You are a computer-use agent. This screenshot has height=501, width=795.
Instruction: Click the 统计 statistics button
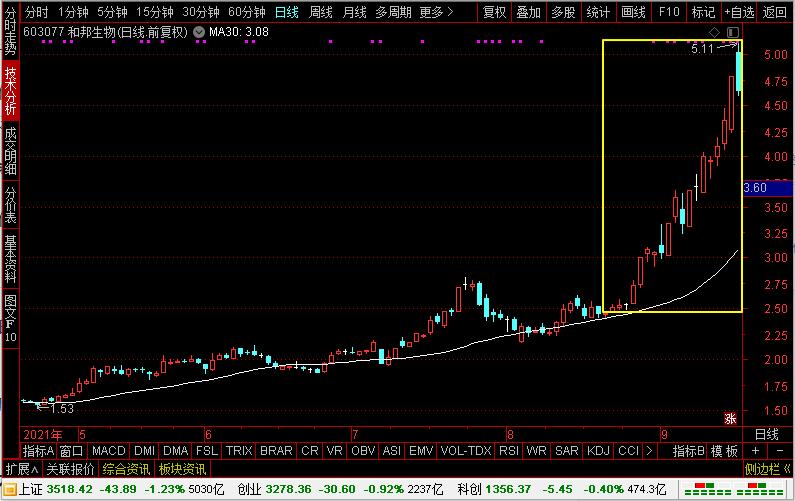pos(598,12)
